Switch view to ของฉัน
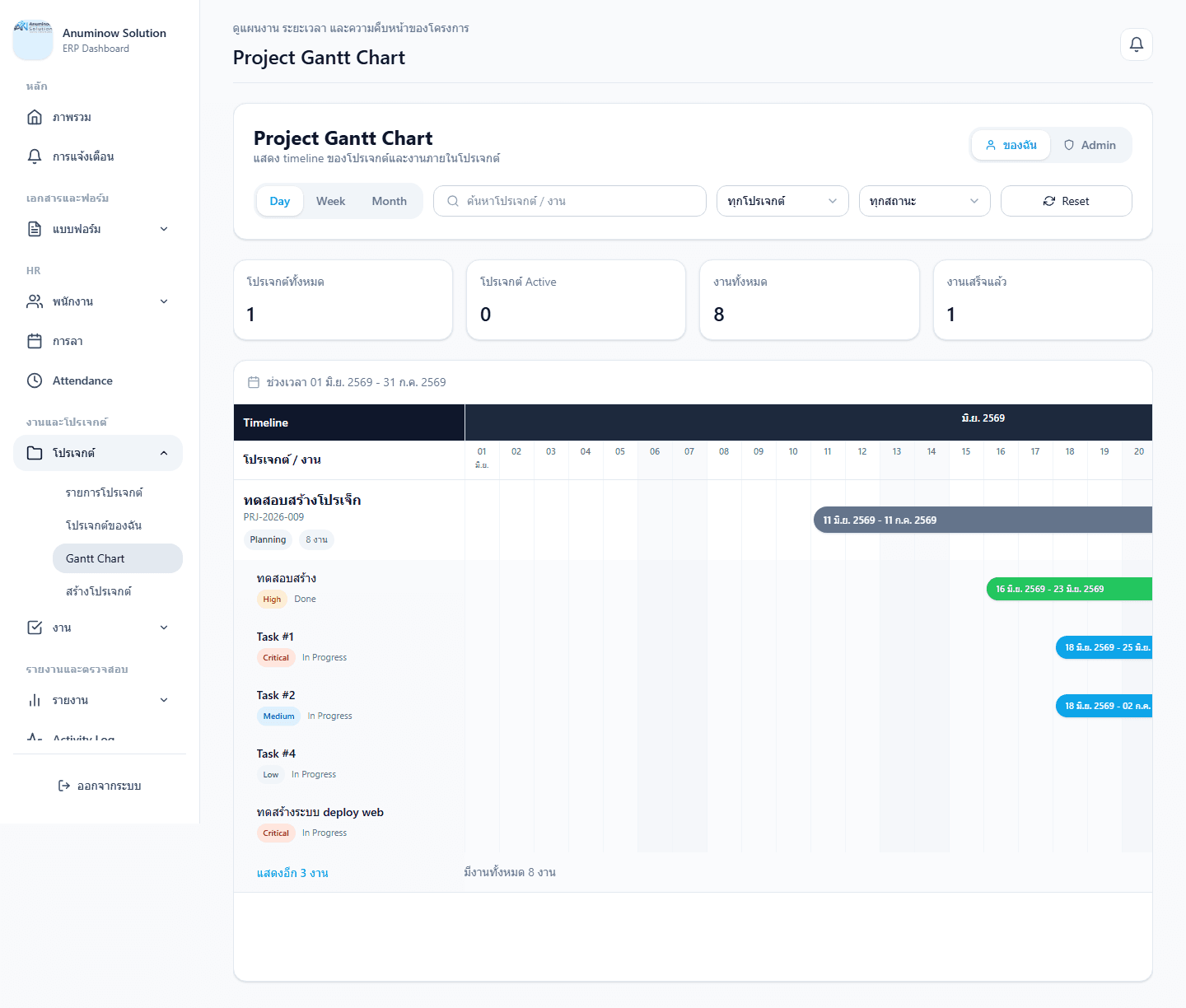 pos(1011,145)
